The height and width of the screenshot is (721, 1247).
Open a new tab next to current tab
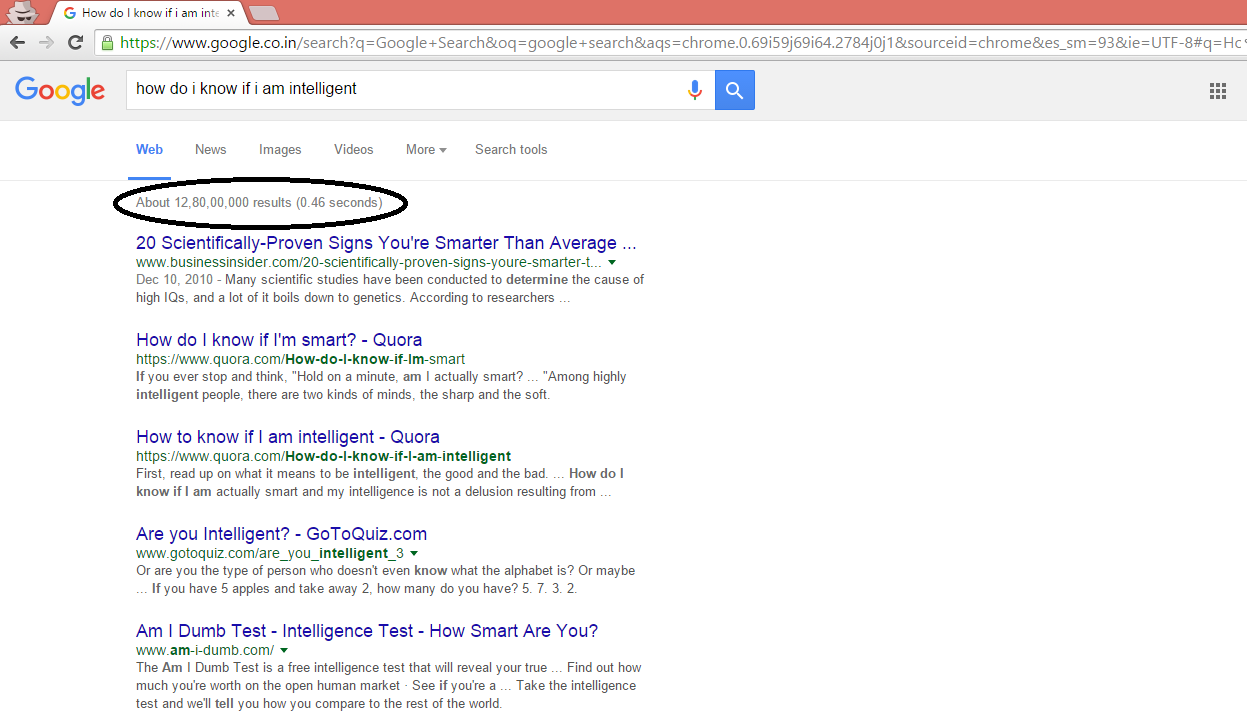pos(264,13)
